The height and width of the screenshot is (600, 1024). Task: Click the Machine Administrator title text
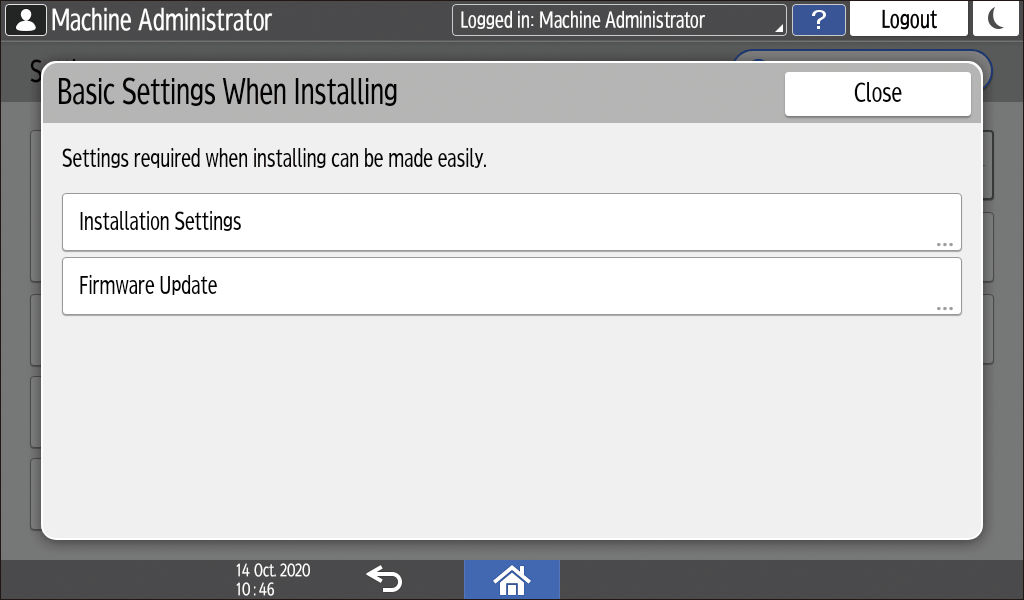[x=161, y=20]
